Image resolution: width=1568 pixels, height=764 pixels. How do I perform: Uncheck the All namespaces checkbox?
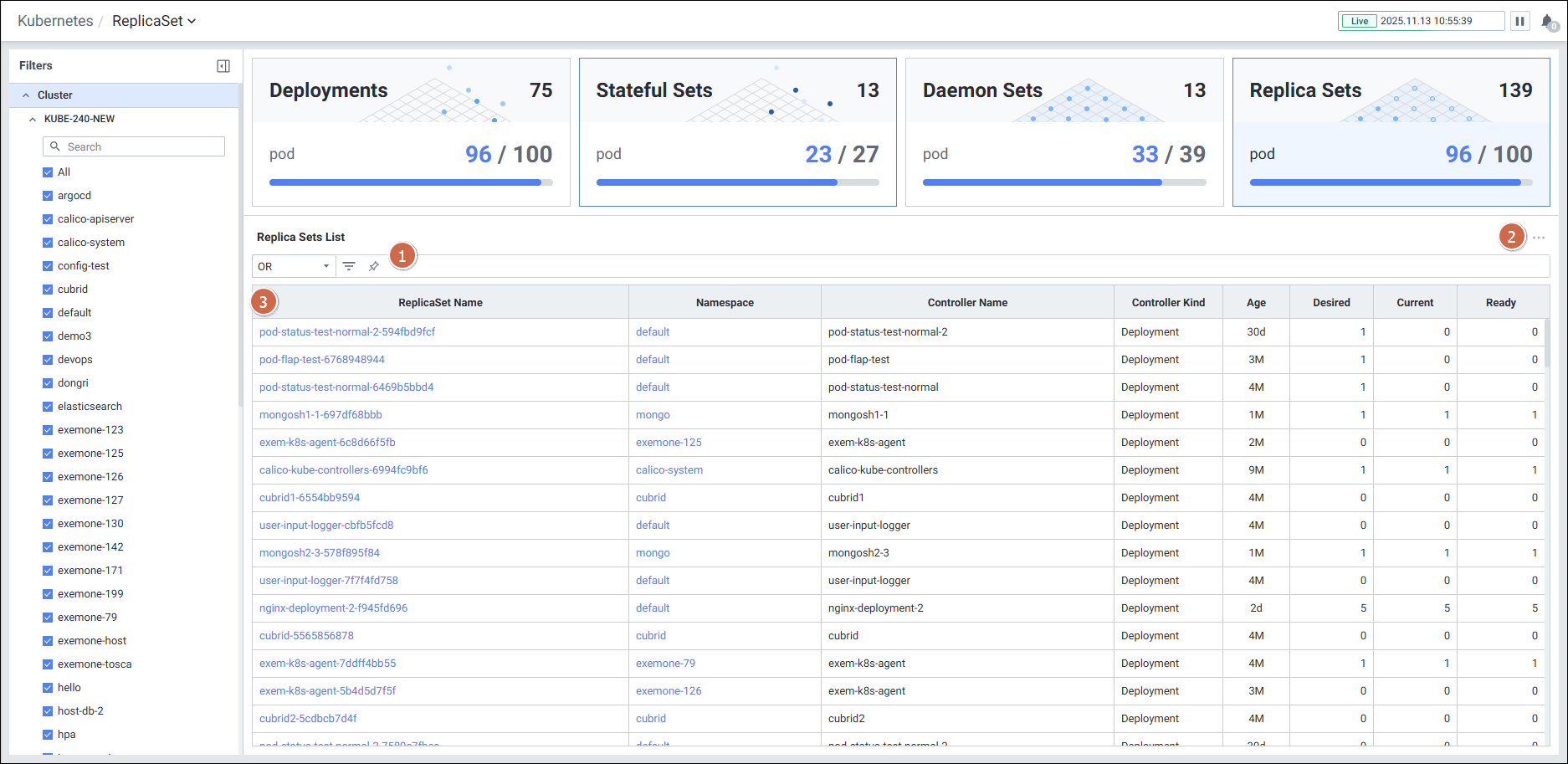click(x=48, y=172)
